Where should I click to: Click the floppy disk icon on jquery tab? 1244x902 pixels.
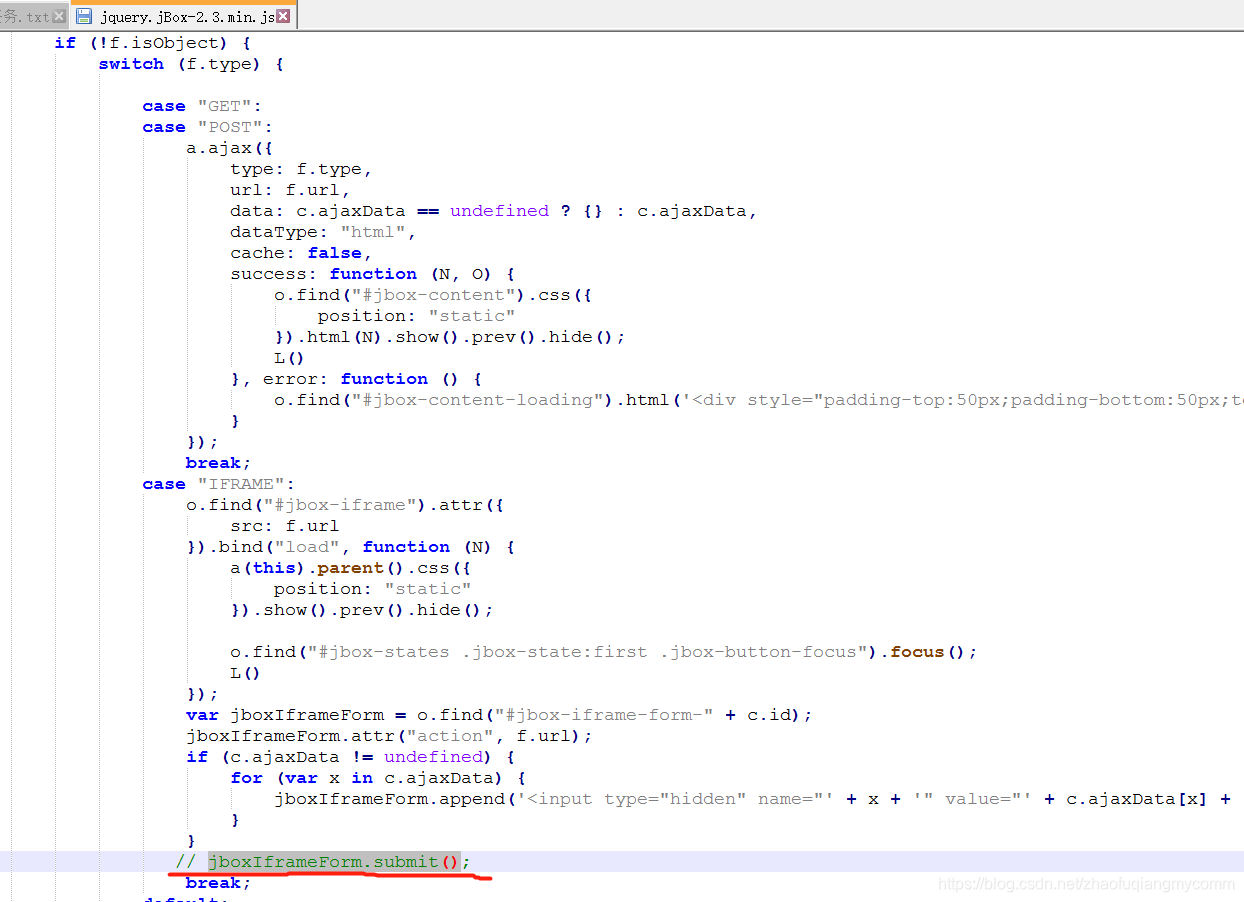[x=85, y=16]
